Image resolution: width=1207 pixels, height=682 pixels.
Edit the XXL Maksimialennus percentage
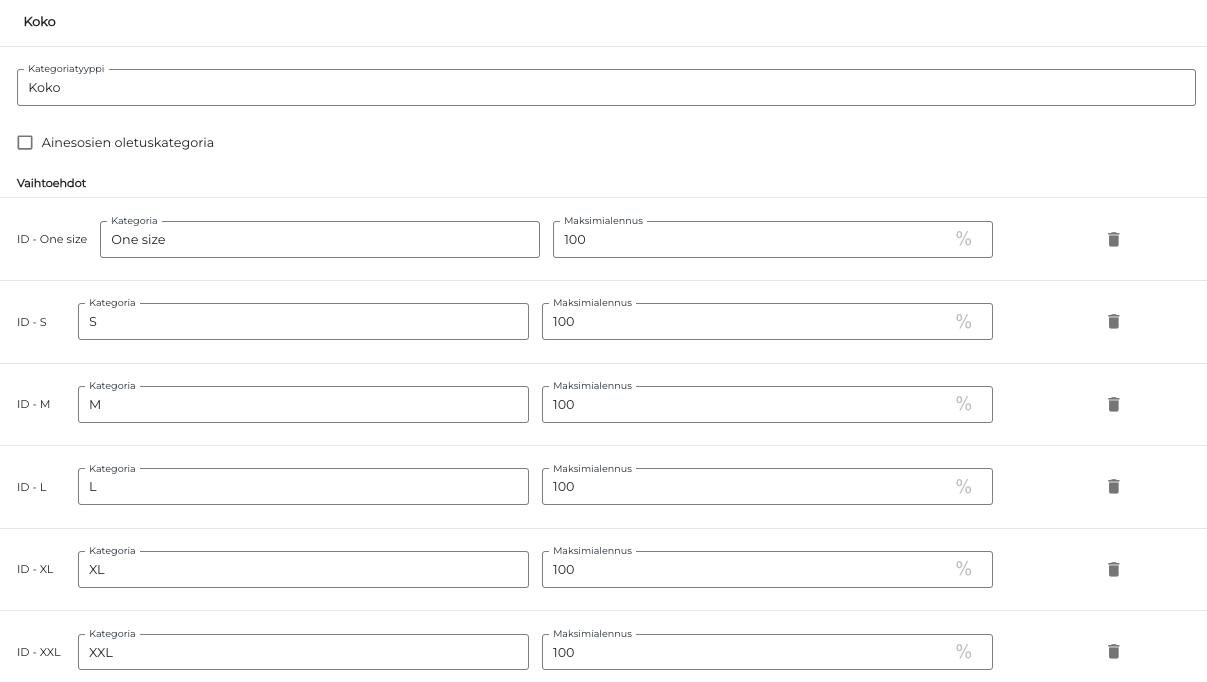click(745, 652)
